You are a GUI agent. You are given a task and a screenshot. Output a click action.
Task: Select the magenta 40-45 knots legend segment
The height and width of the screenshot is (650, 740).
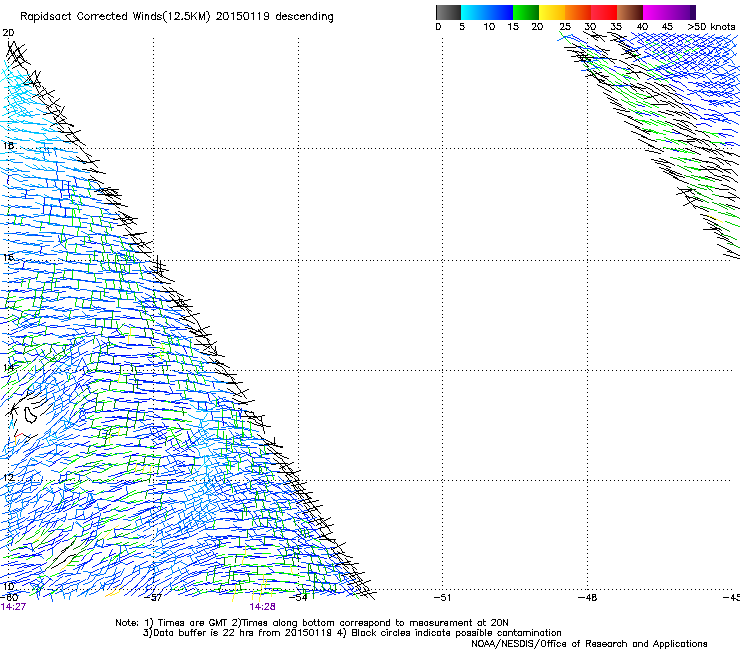click(x=656, y=12)
